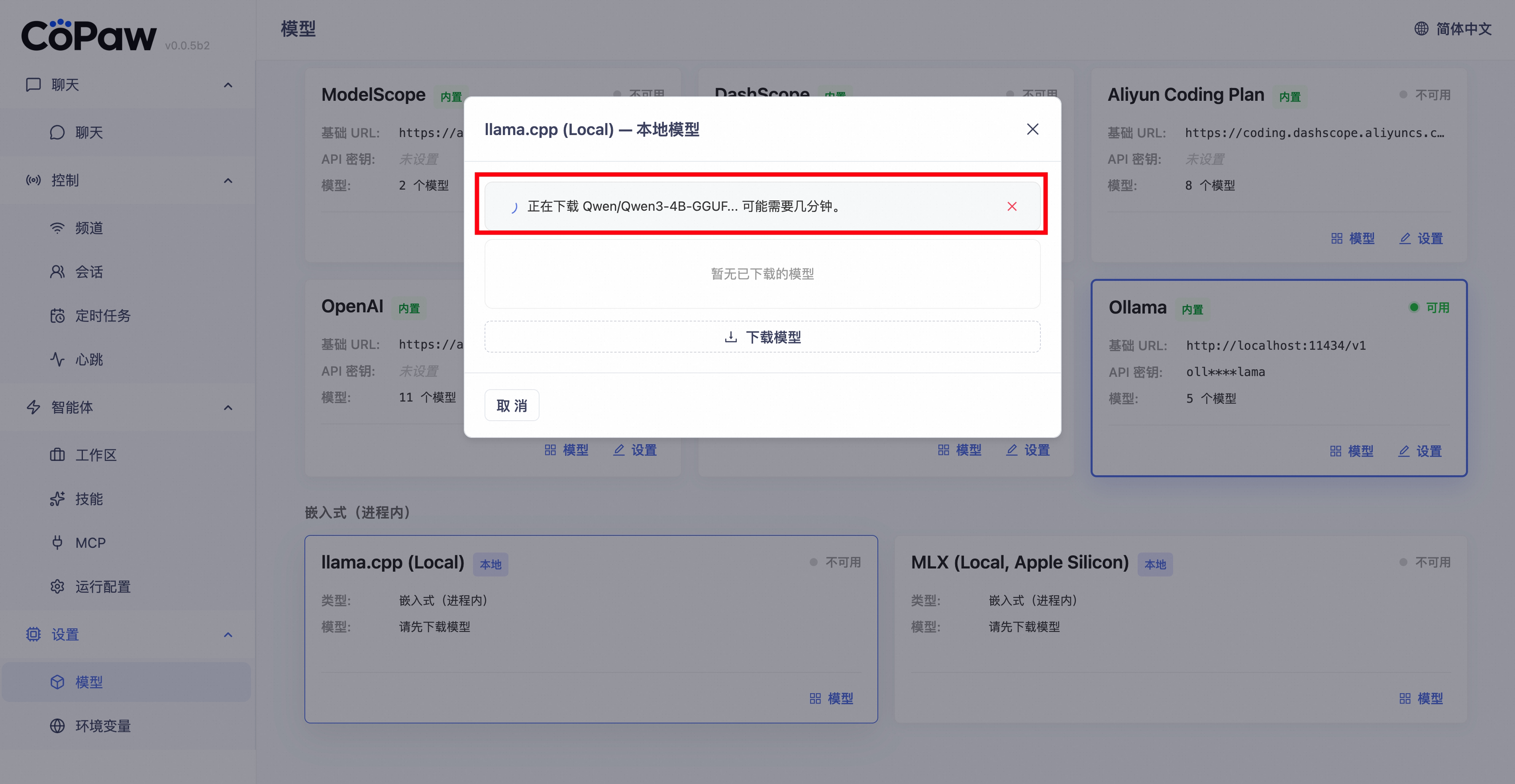This screenshot has width=1515, height=784.
Task: Open the 会话 sessions page
Action: tap(89, 272)
